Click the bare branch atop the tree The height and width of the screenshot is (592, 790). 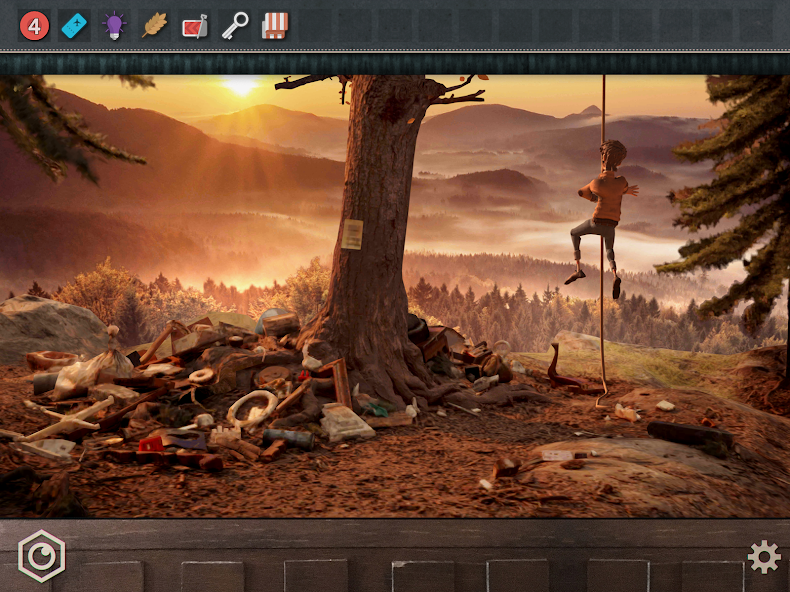[x=455, y=96]
